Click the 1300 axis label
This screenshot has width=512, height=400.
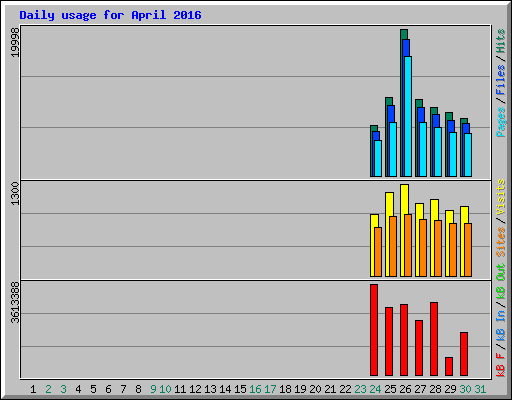tap(15, 194)
